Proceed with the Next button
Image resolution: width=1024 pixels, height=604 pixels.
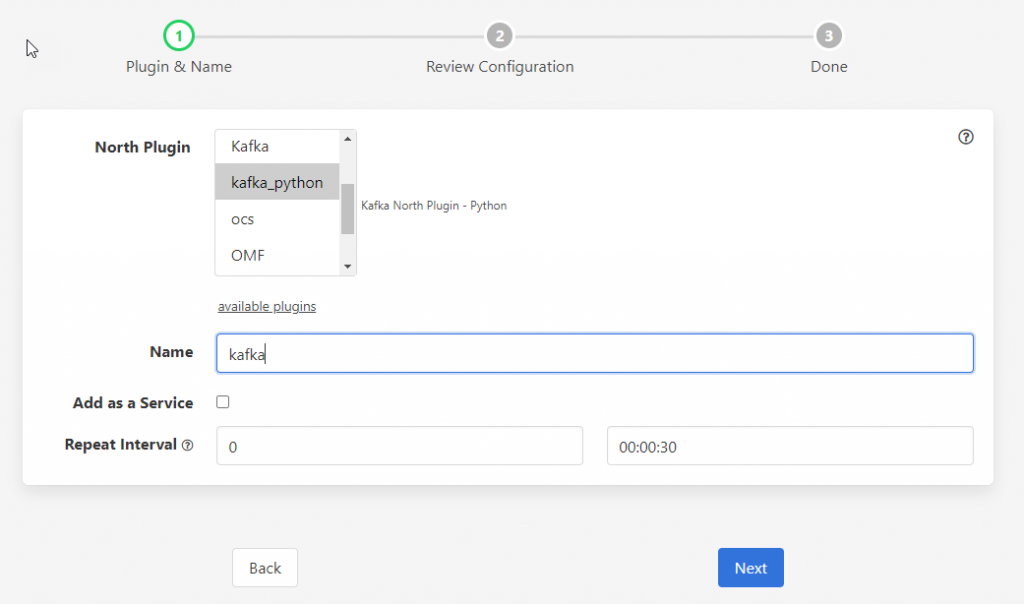[x=751, y=568]
